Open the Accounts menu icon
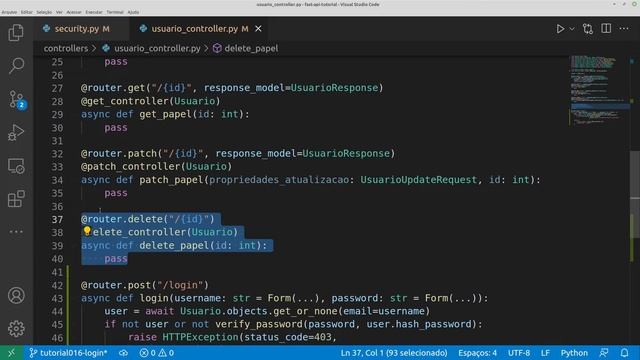Screen dimensions: 640x360 pos(16,296)
